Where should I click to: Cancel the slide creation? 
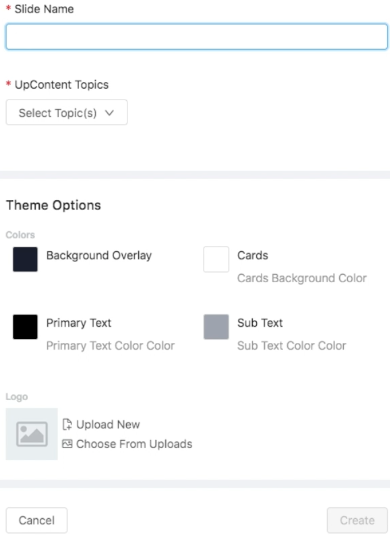pyautogui.click(x=37, y=520)
